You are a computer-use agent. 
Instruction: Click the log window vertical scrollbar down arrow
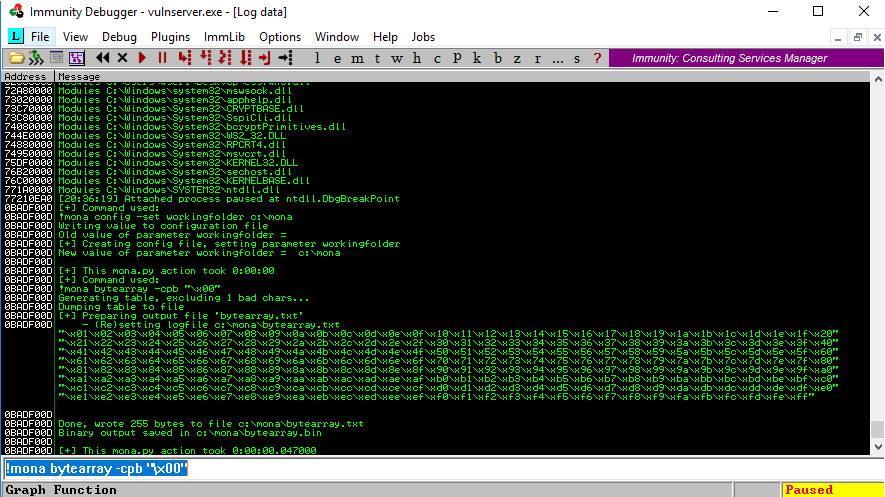coord(877,449)
